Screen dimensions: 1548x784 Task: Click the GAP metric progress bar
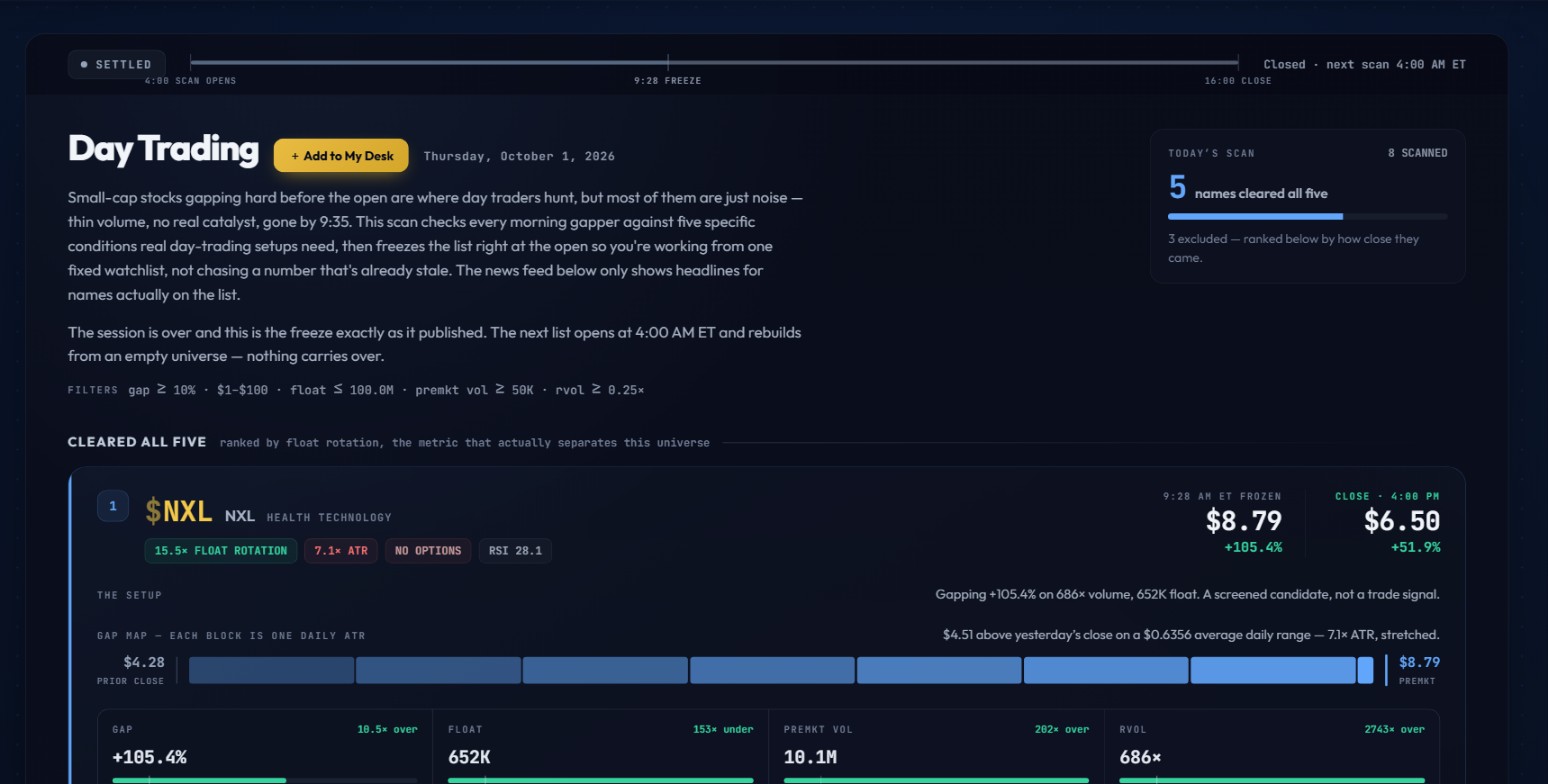(265, 780)
